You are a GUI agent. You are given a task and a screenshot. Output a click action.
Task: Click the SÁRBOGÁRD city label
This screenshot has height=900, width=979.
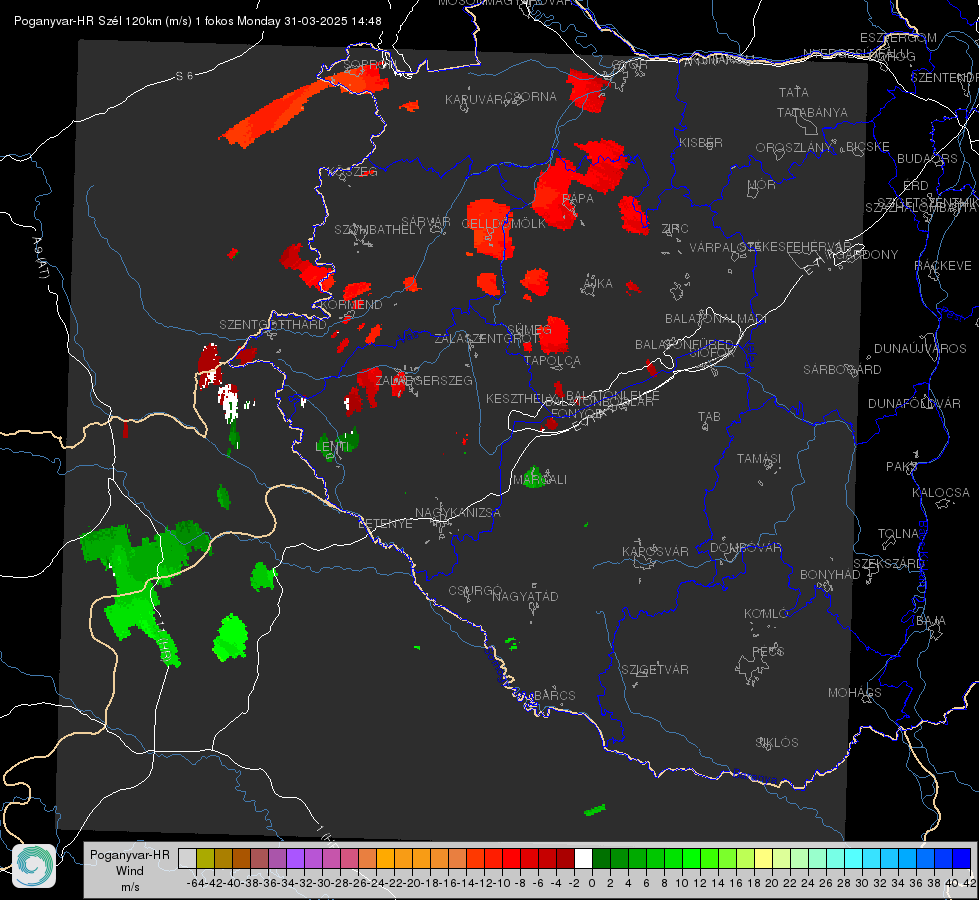(842, 370)
